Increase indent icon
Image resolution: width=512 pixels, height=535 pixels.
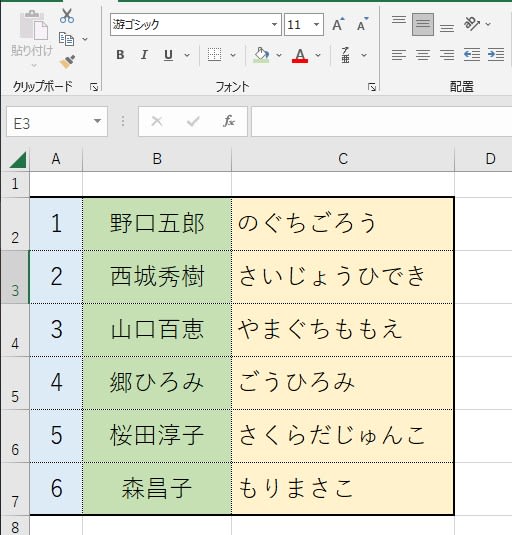(496, 55)
